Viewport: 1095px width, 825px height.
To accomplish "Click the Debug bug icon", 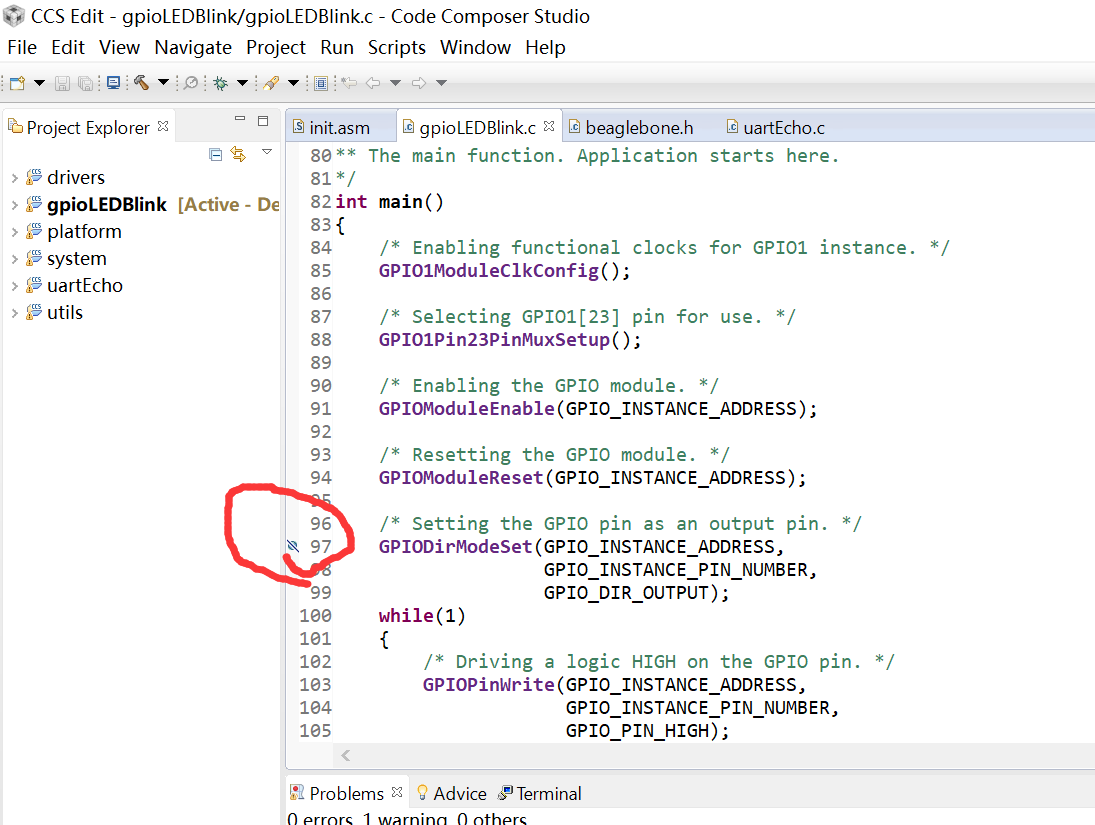I will pos(221,83).
